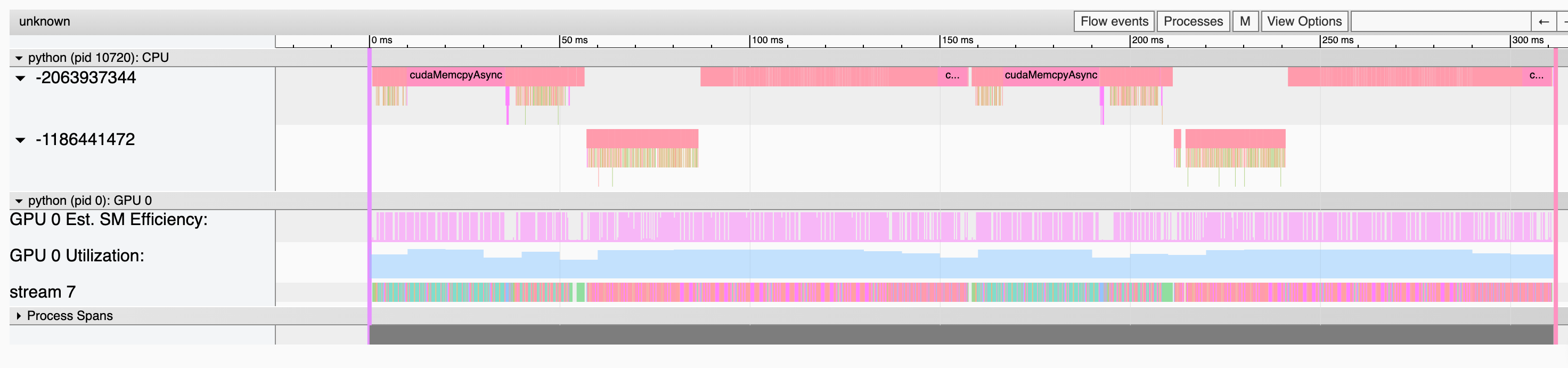Click the 250 ms ruler mark
The width and height of the screenshot is (1568, 368).
point(1338,40)
